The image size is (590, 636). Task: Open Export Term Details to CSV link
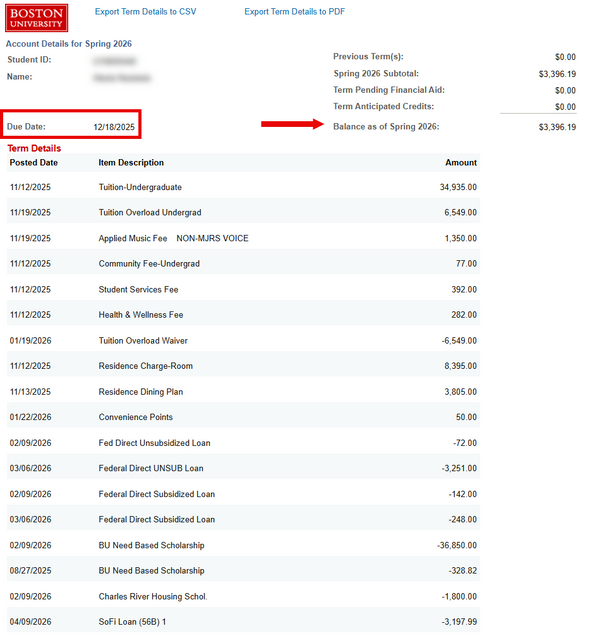146,12
